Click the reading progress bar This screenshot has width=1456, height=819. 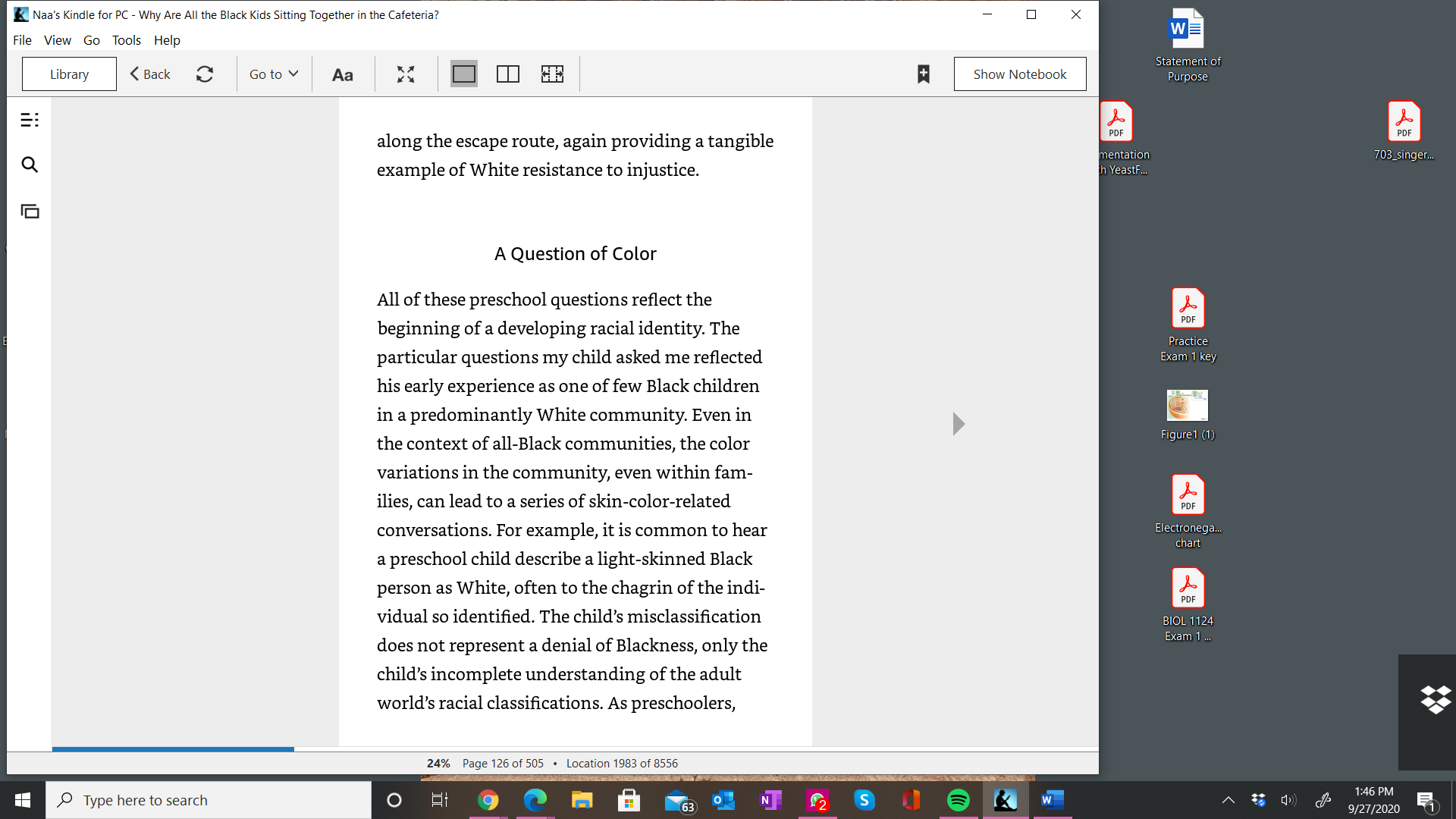pyautogui.click(x=575, y=749)
